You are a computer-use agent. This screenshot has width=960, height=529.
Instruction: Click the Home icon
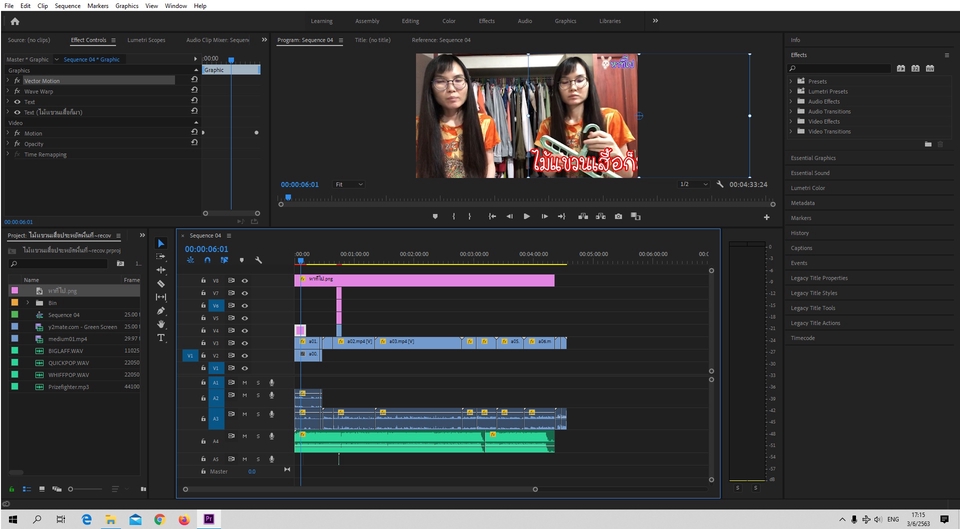pos(15,21)
